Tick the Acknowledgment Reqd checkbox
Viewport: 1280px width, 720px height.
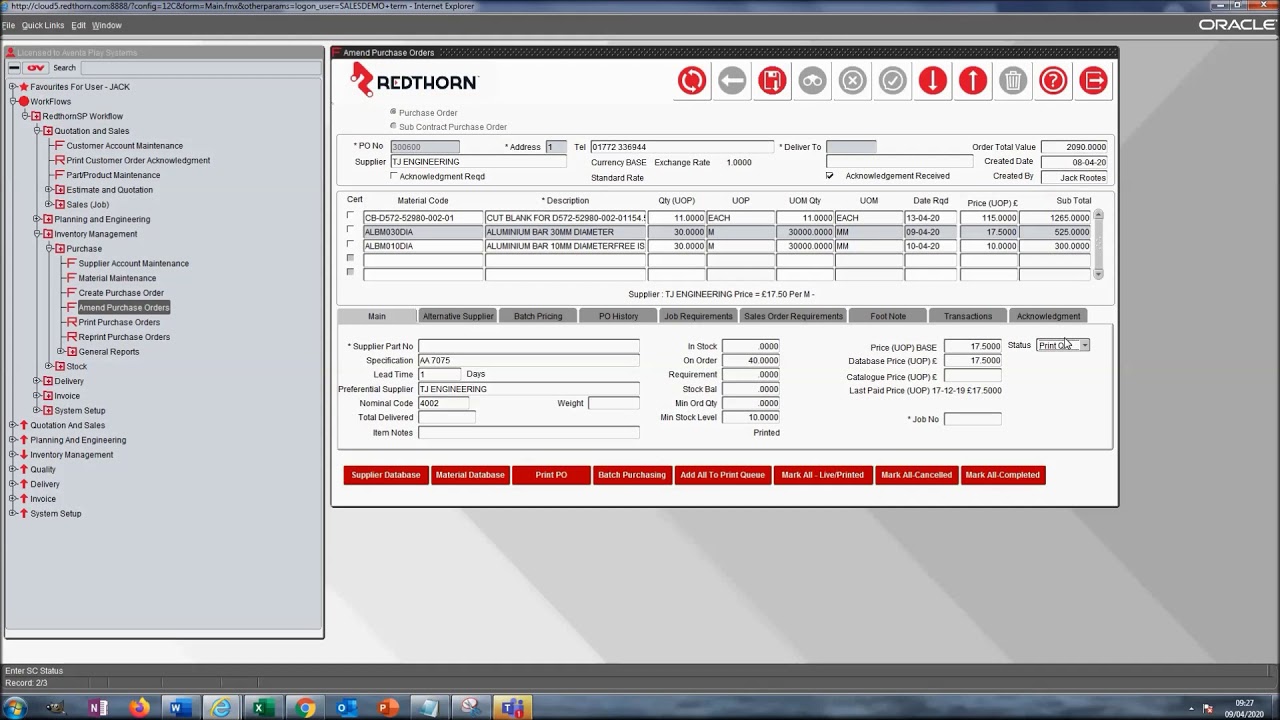coord(394,176)
